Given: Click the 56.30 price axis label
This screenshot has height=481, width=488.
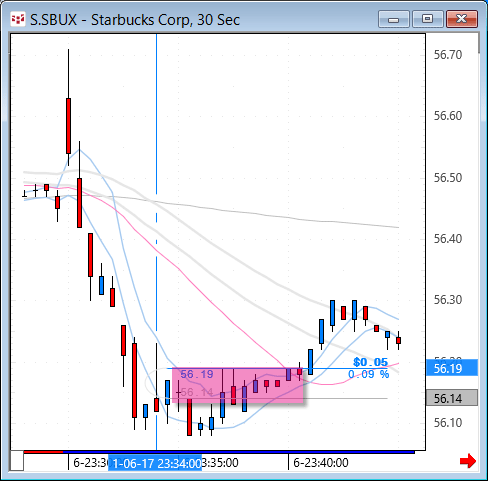Looking at the screenshot, I should 448,300.
